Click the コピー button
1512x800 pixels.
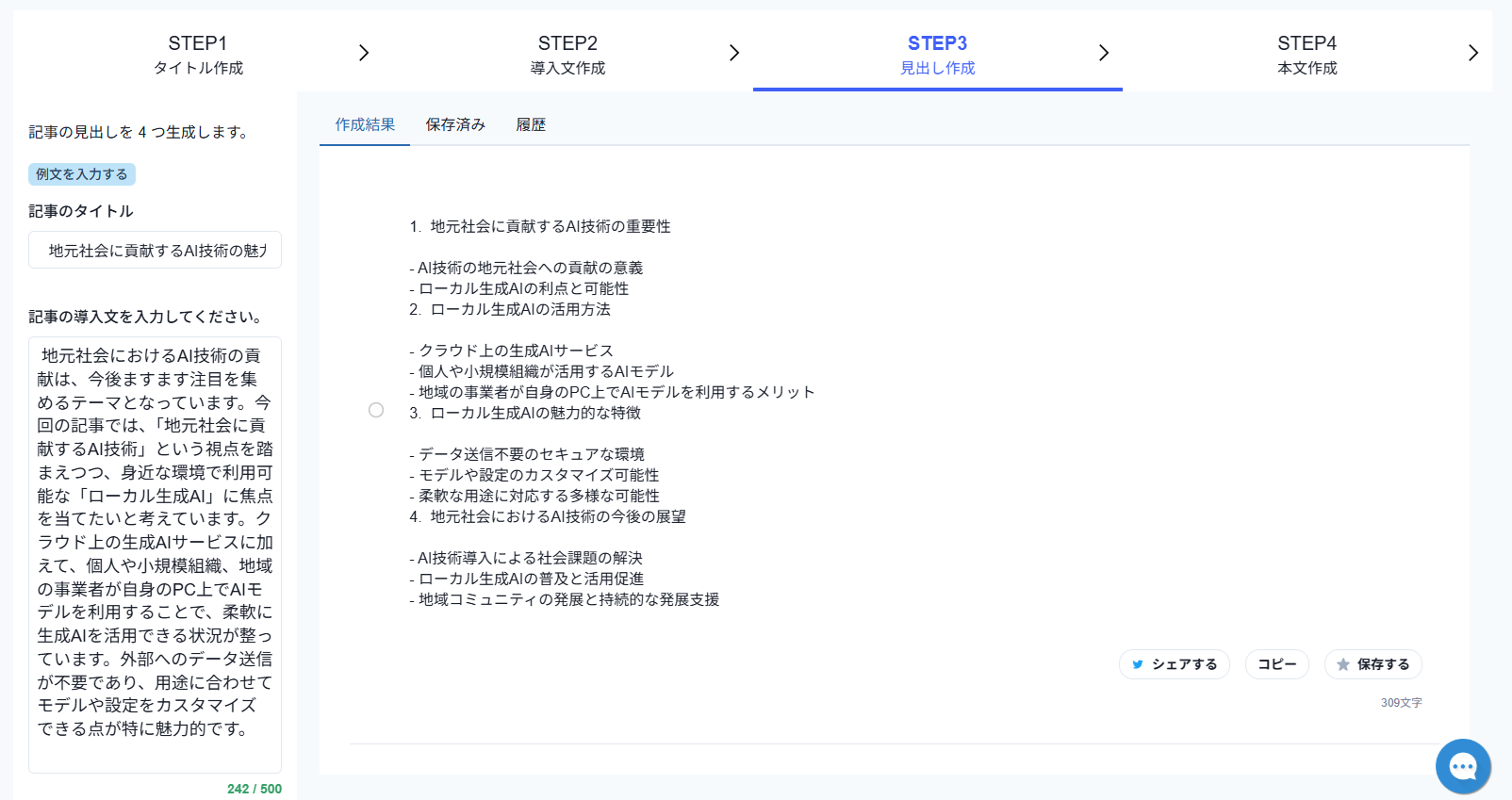pos(1277,664)
